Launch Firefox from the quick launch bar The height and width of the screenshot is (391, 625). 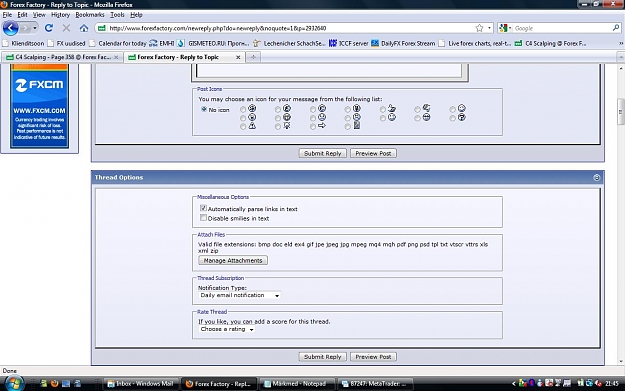pyautogui.click(x=55, y=383)
